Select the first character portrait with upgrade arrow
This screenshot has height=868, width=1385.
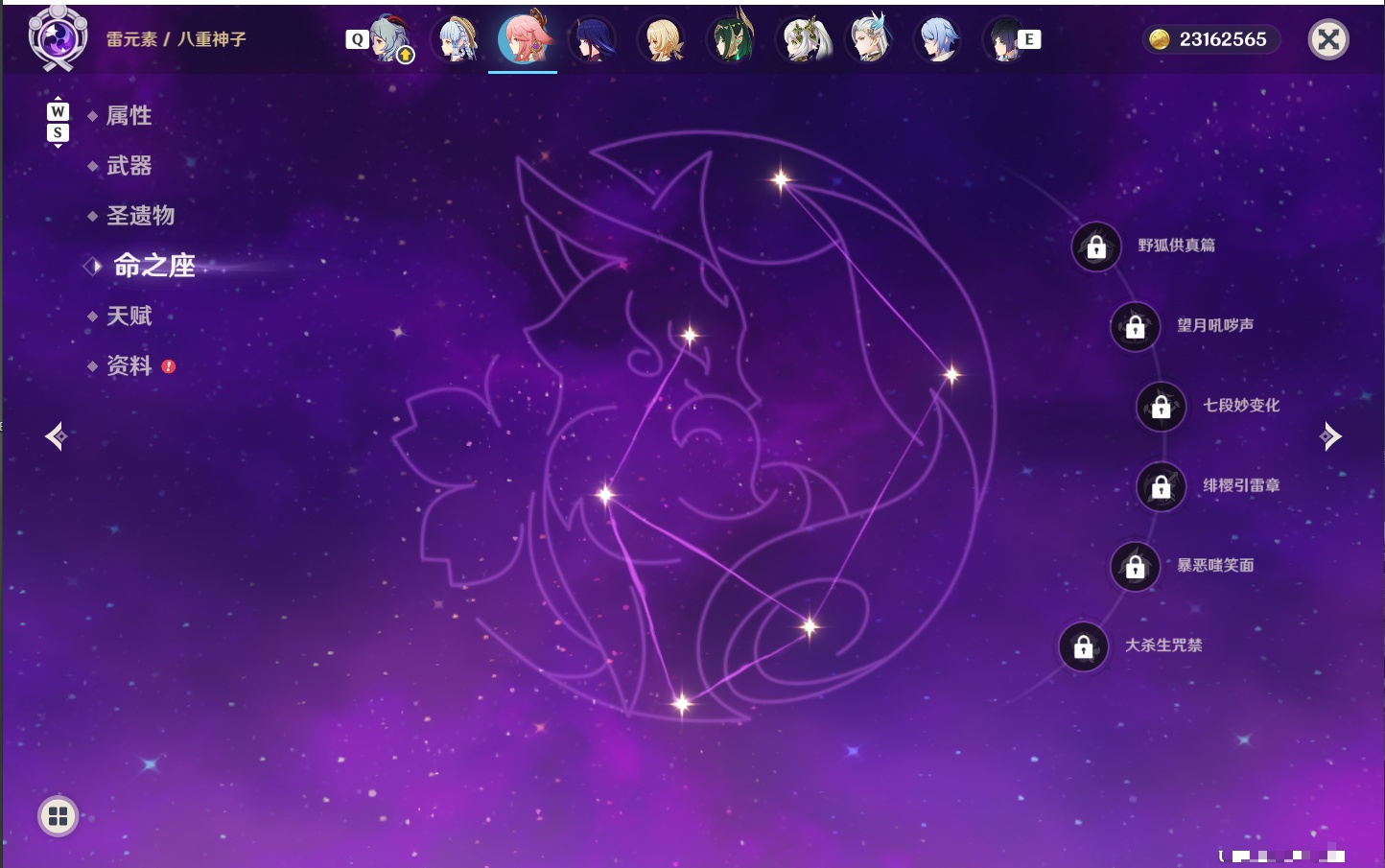point(390,39)
